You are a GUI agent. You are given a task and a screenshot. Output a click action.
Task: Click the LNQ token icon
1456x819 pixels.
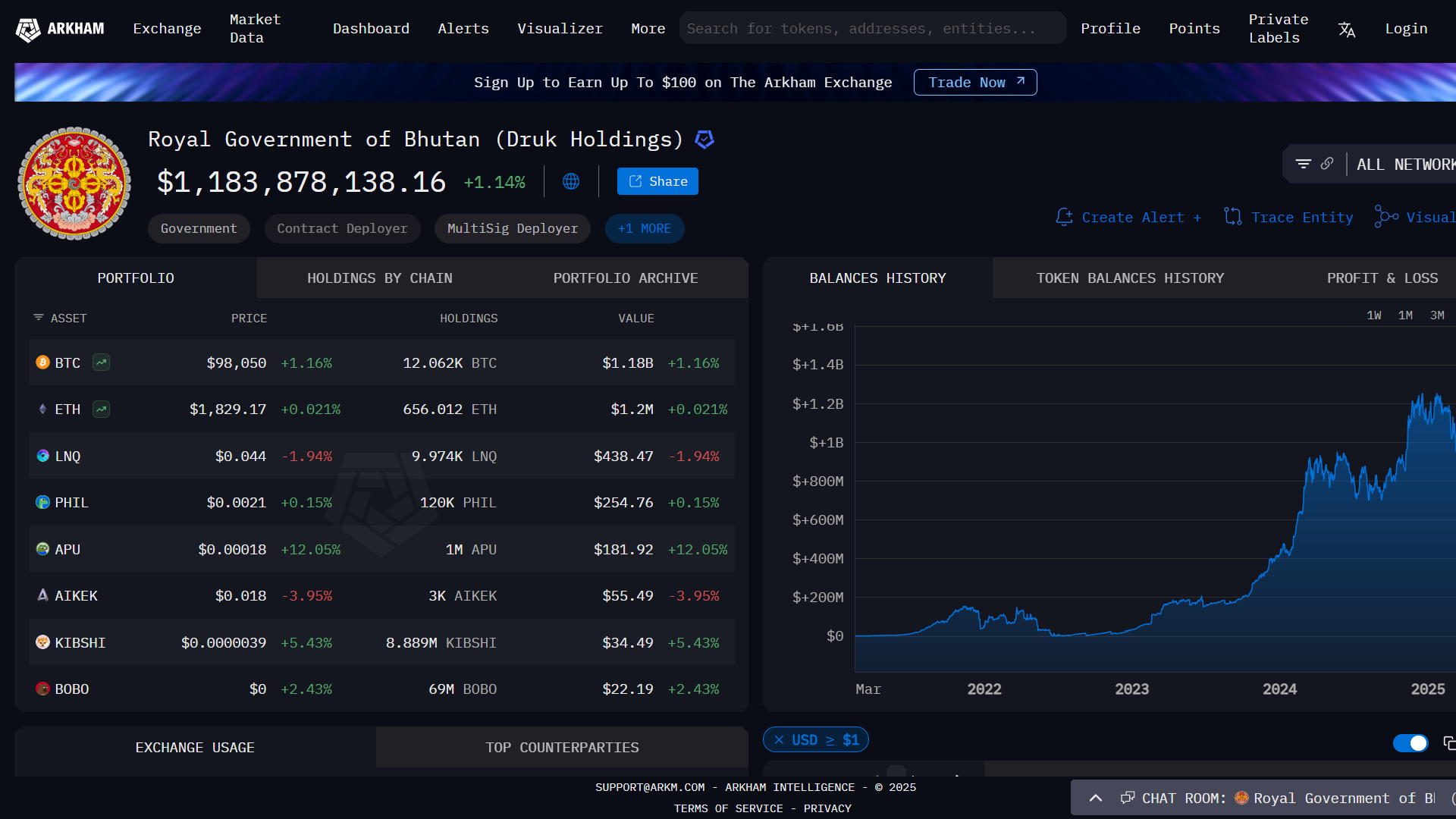(43, 456)
